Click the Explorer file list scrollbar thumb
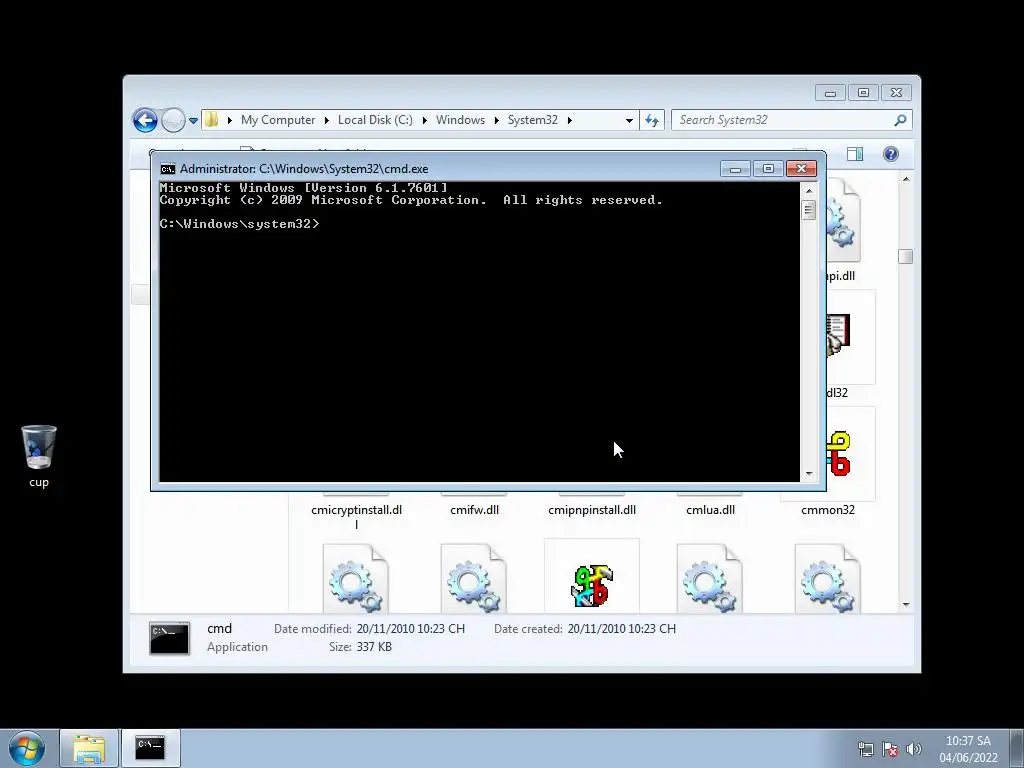The width and height of the screenshot is (1024, 768). [x=905, y=257]
